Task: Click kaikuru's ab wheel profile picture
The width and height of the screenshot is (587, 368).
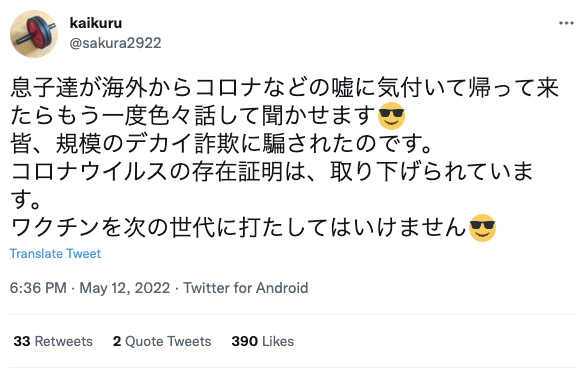Action: (x=34, y=34)
